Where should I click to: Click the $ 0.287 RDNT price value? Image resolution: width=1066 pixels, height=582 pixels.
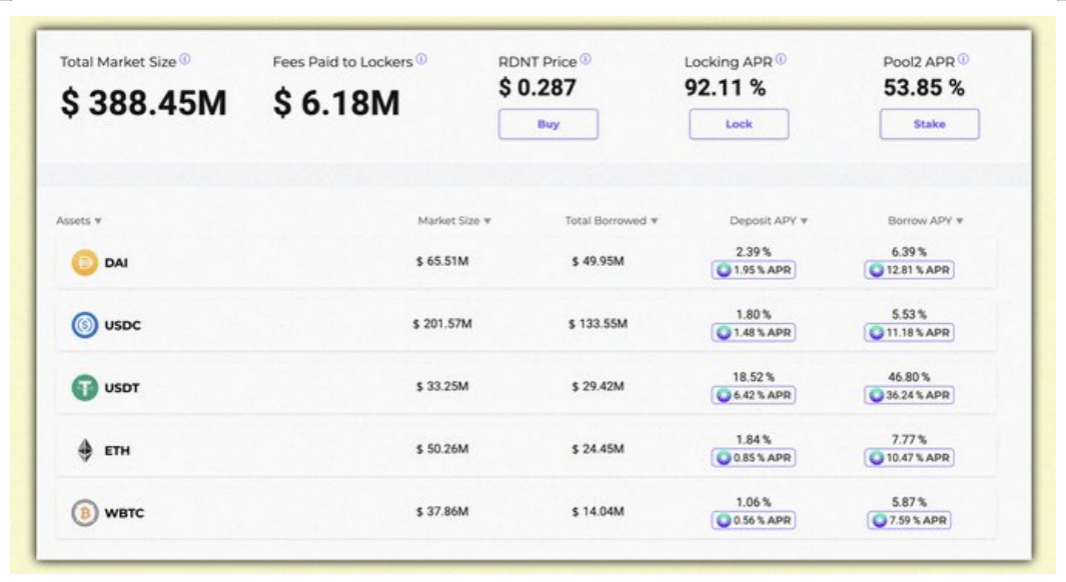point(537,87)
